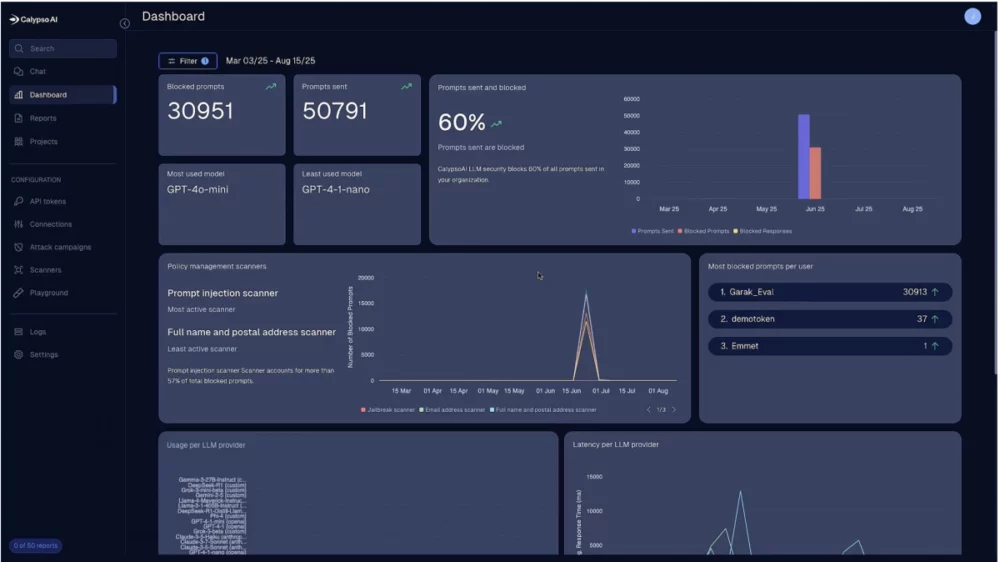Select the Dashboard menu item

tap(48, 95)
